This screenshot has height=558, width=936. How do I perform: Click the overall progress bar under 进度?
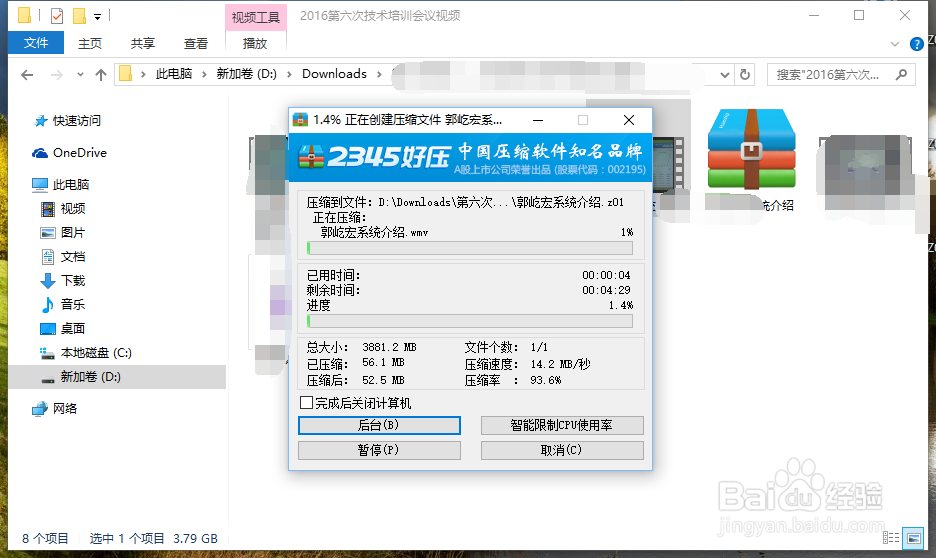pyautogui.click(x=470, y=321)
